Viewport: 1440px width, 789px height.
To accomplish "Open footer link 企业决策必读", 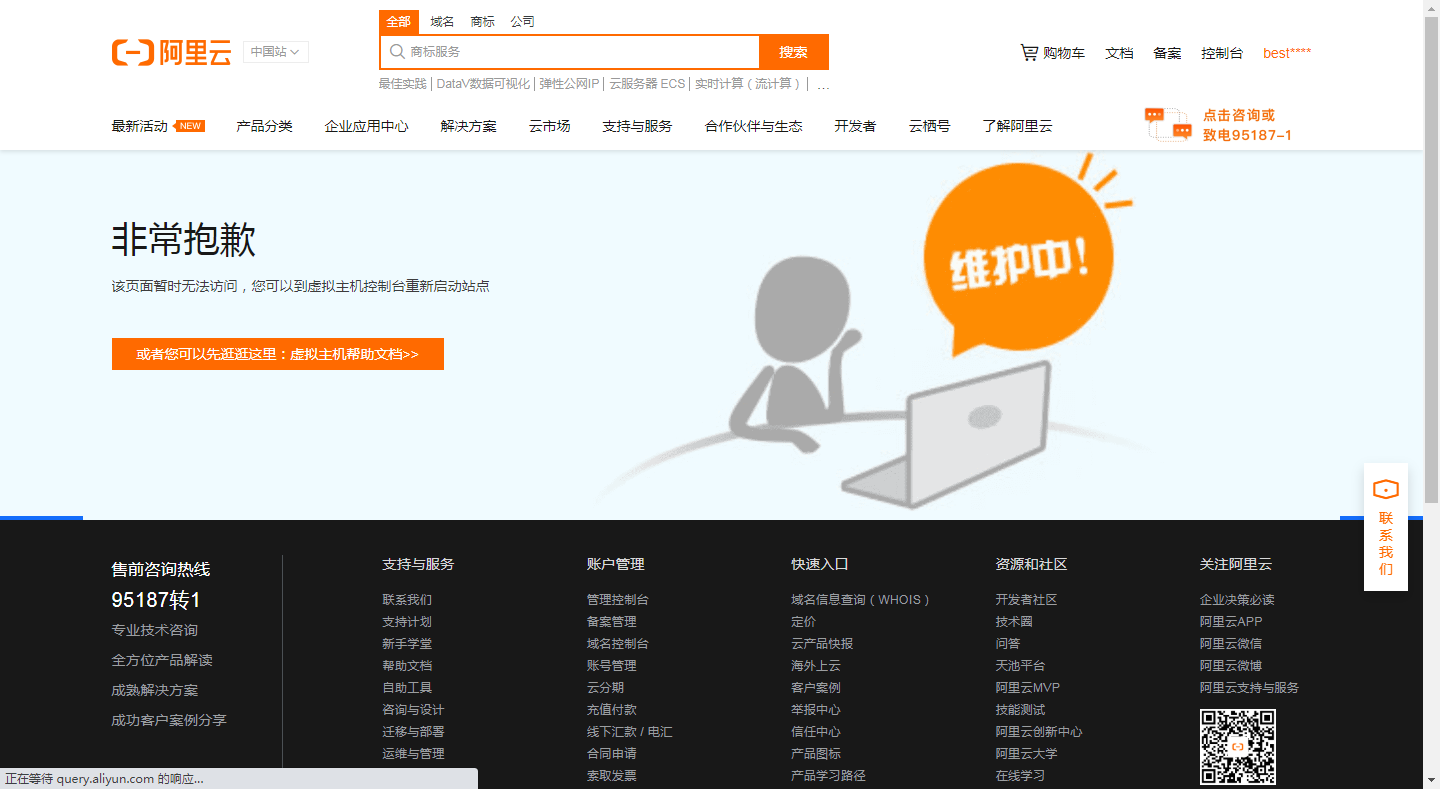I will (1237, 600).
